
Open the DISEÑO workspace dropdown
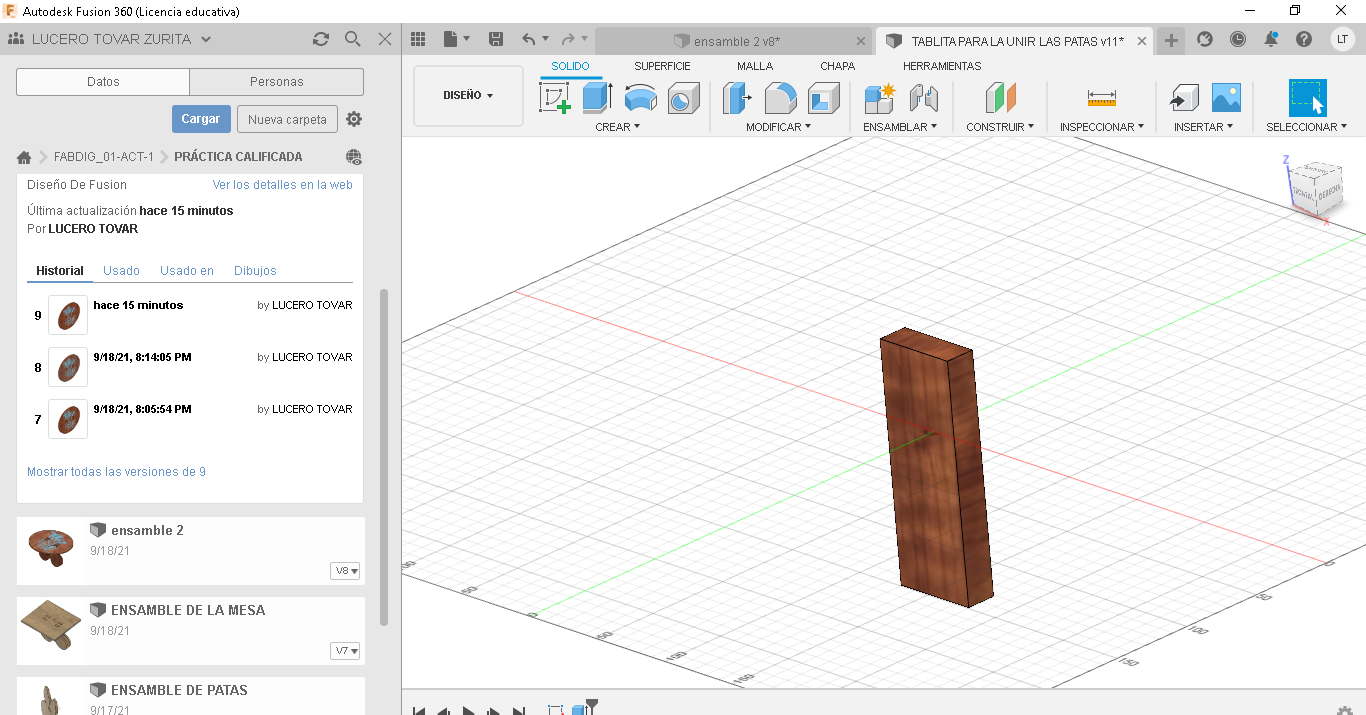[x=468, y=96]
